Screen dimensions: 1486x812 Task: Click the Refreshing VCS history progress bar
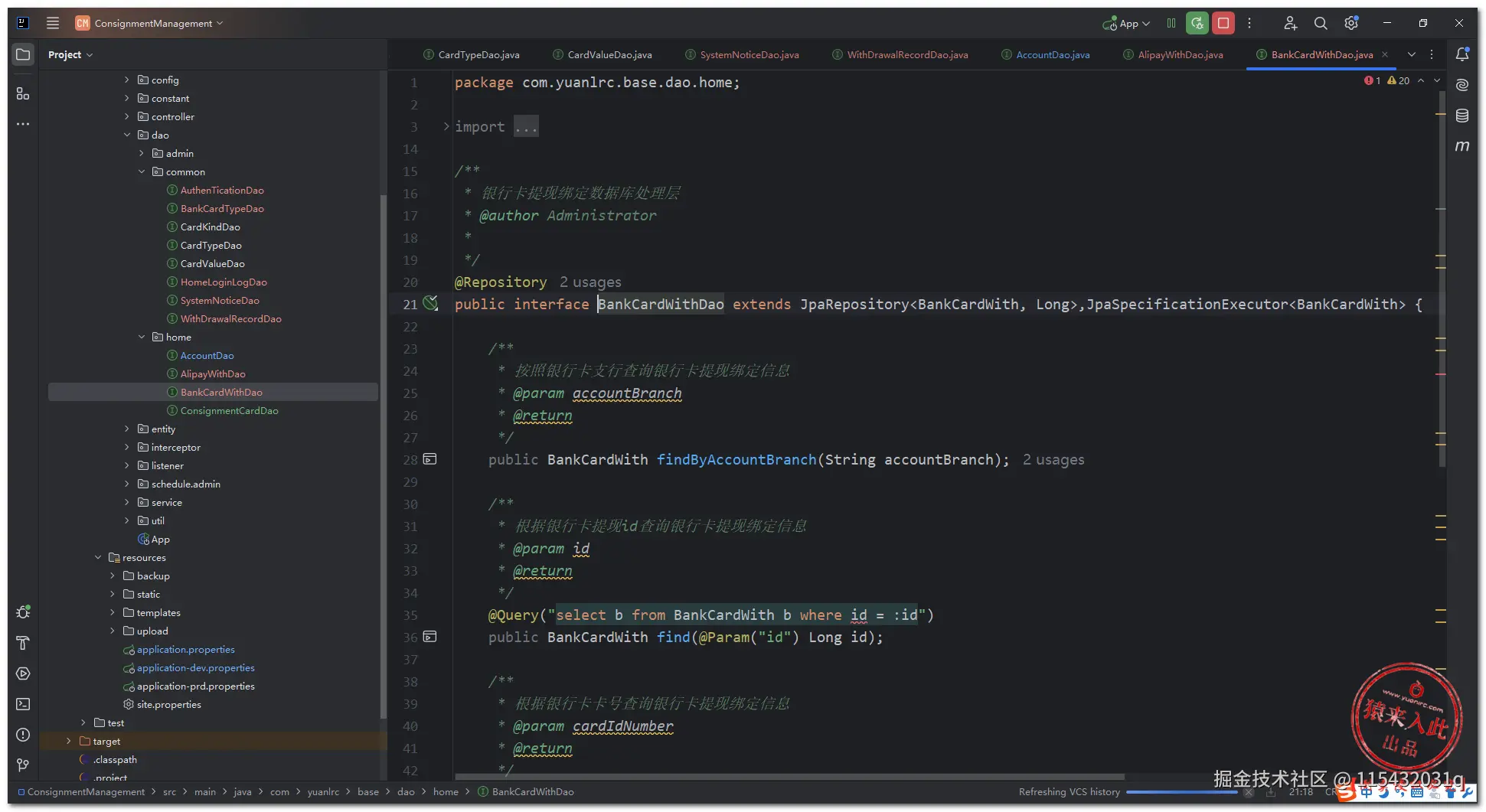1181,792
